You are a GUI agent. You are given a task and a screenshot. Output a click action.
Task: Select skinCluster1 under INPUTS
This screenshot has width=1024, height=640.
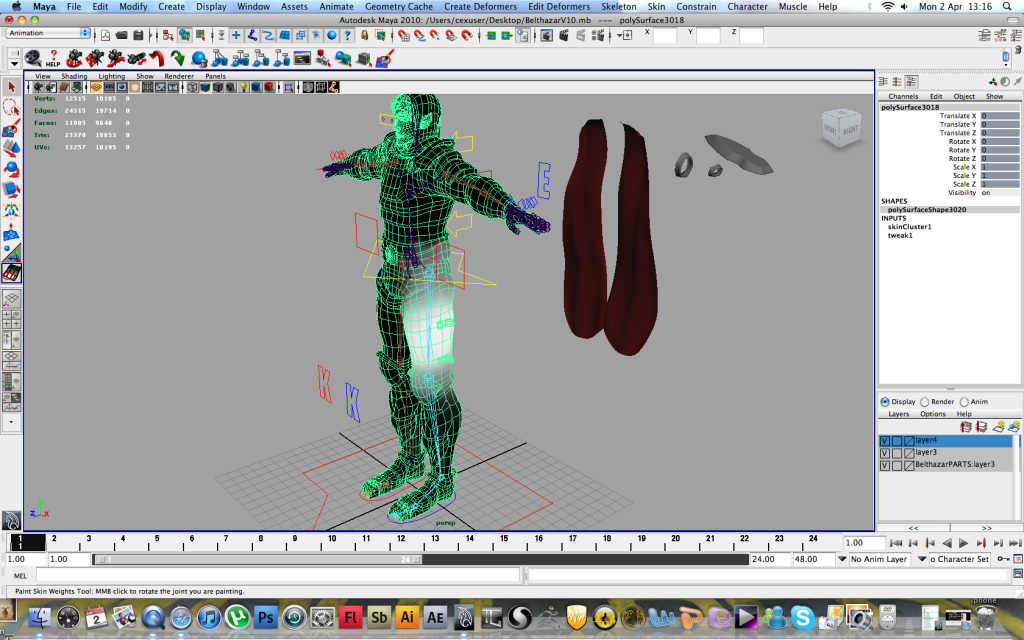[910, 227]
